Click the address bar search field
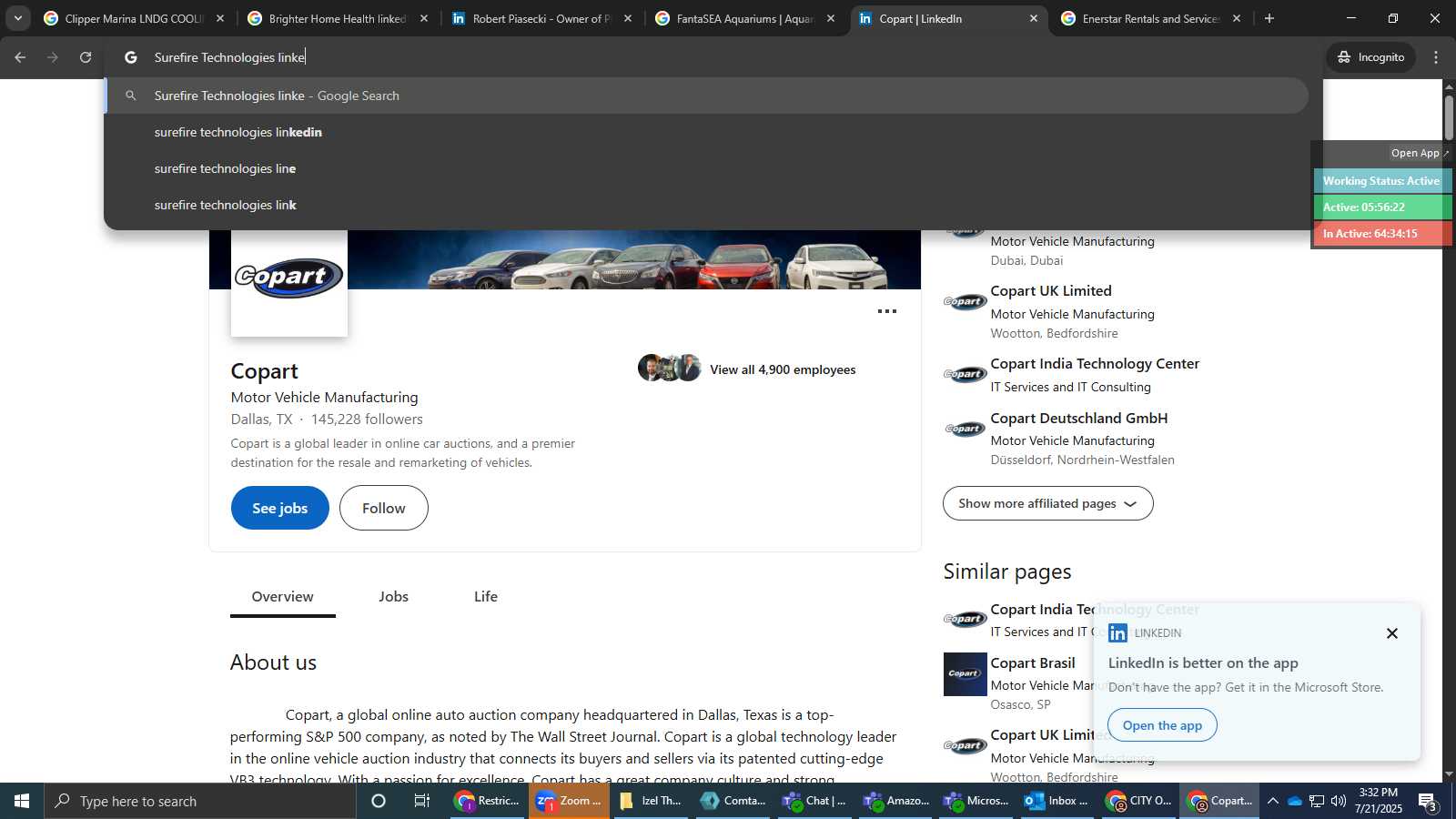The image size is (1456, 819). tap(713, 57)
